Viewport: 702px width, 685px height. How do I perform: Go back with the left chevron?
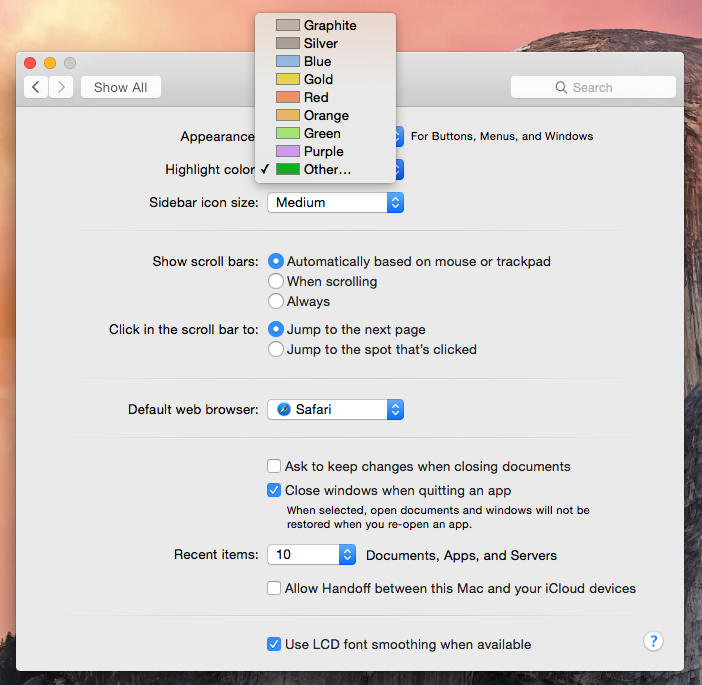click(x=36, y=87)
